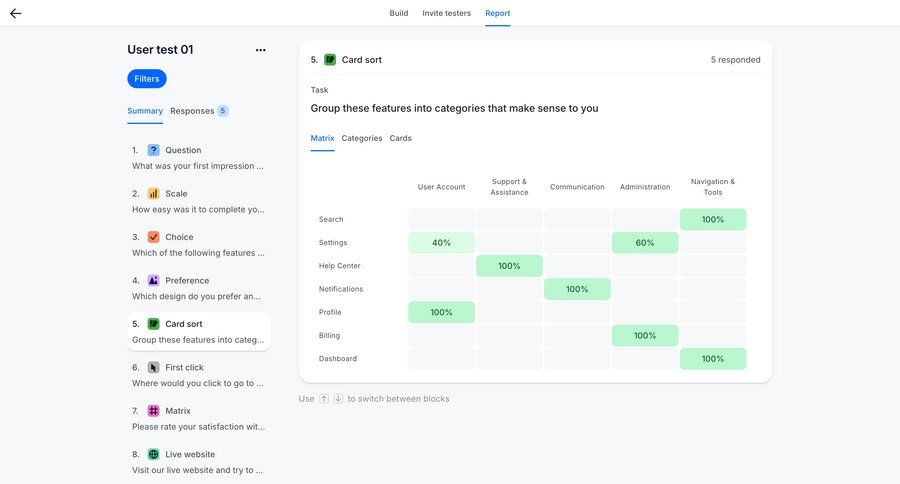Click the First click cursor icon

[153, 368]
